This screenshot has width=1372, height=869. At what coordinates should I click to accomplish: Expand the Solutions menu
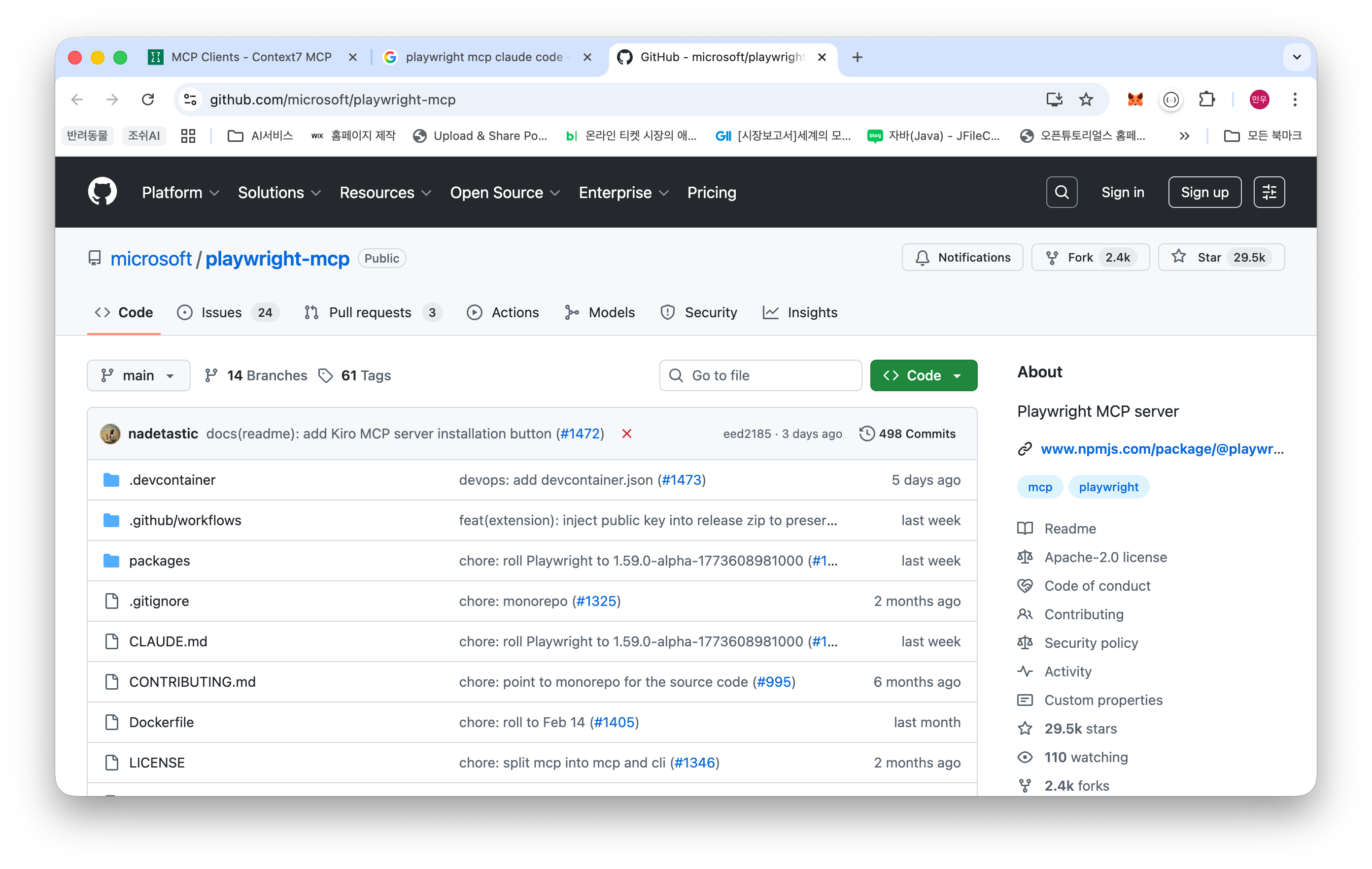pos(279,193)
